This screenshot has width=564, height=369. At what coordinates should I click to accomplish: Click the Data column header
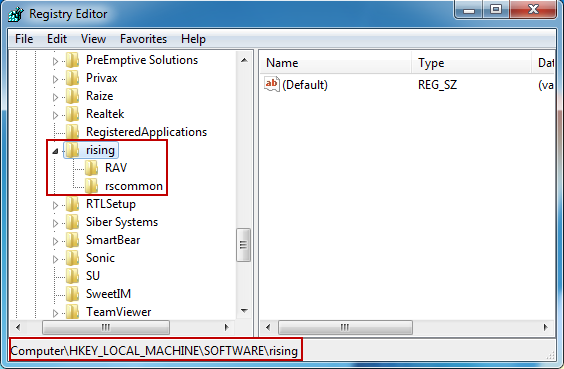pyautogui.click(x=543, y=63)
